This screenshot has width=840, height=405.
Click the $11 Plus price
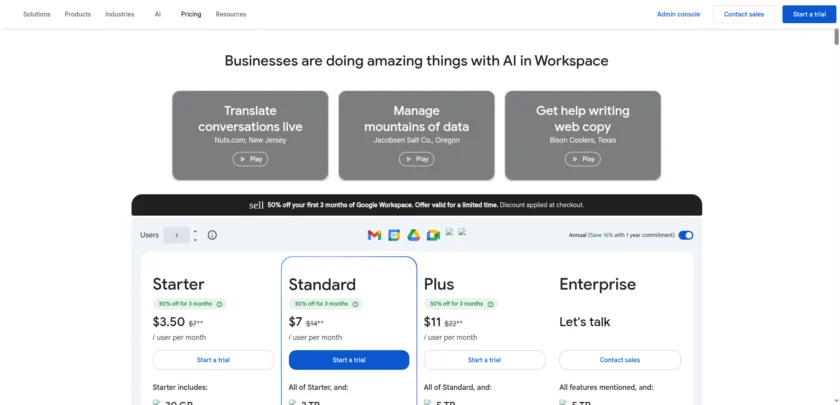(x=432, y=322)
